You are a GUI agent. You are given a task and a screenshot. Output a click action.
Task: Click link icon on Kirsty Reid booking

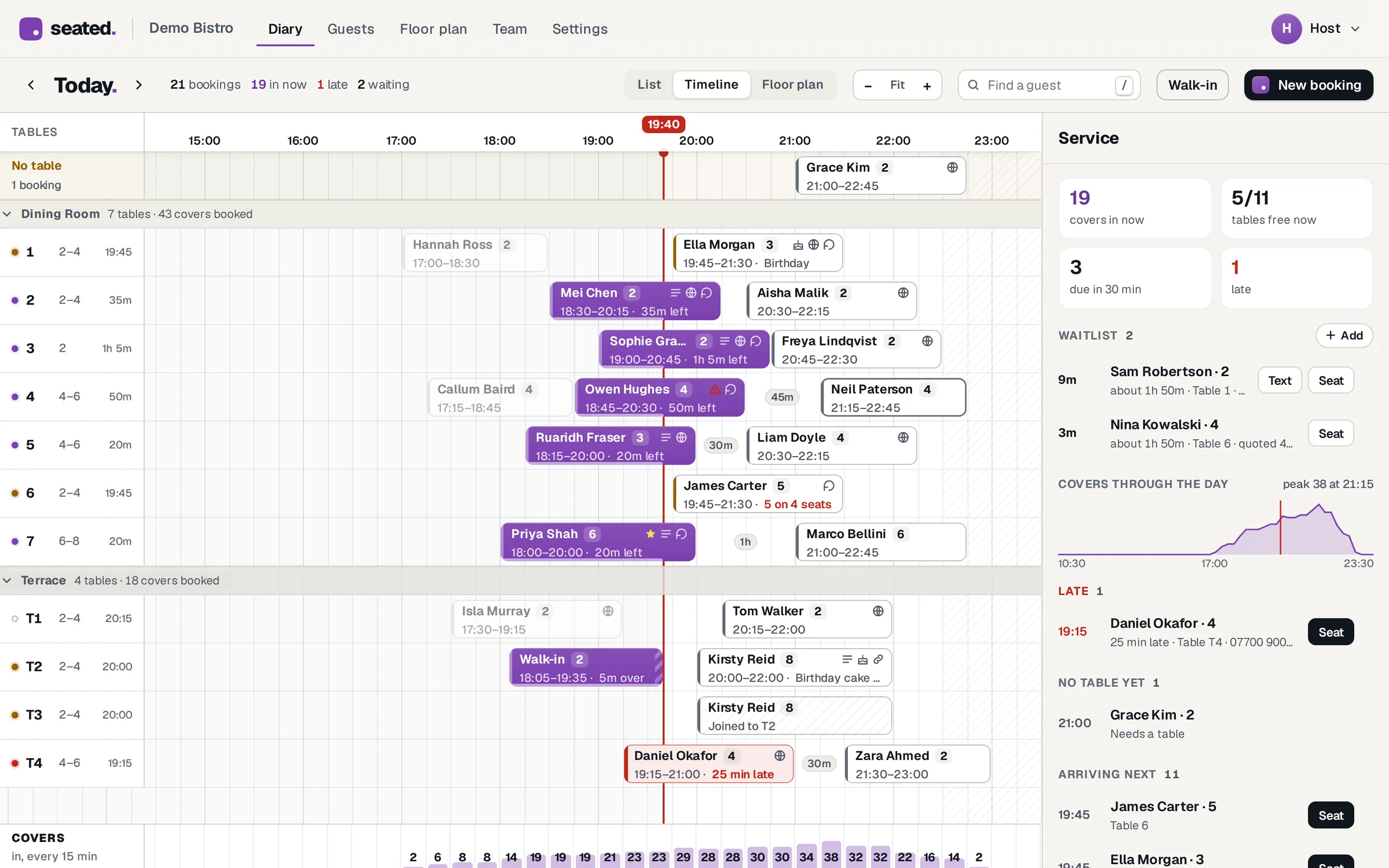coord(878,659)
